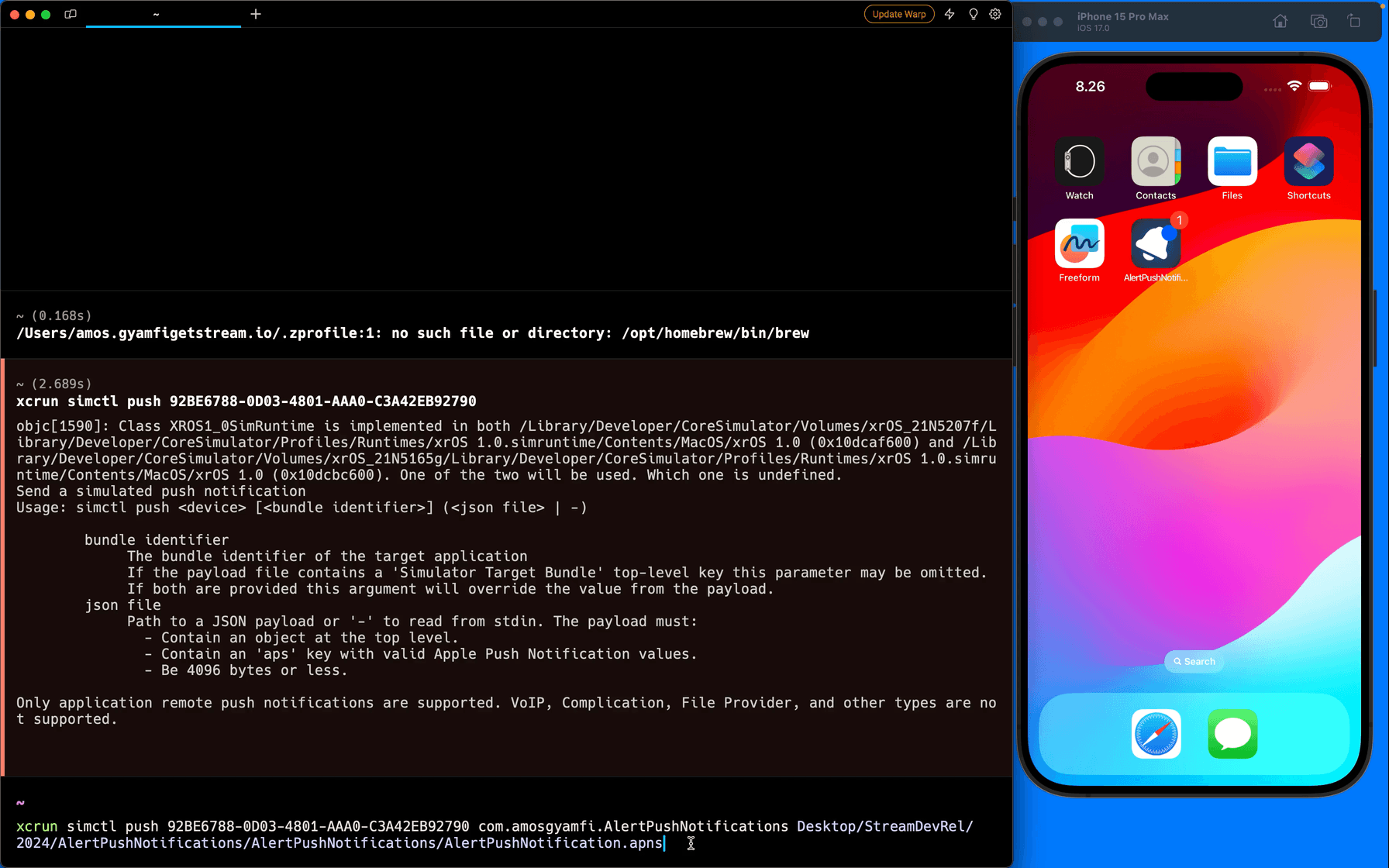Click the 'Be 4096 bytes or less' line
1389x868 pixels.
246,670
